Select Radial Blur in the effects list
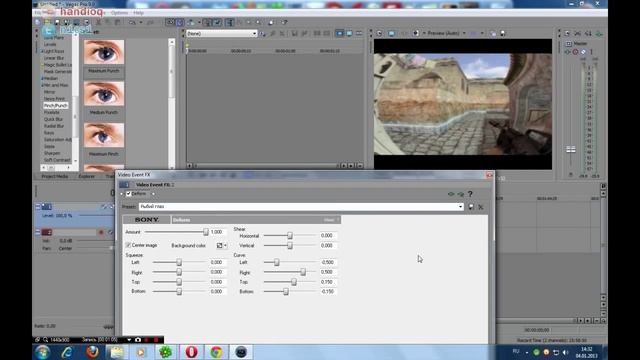Viewport: 640px width, 360px height. 54,126
